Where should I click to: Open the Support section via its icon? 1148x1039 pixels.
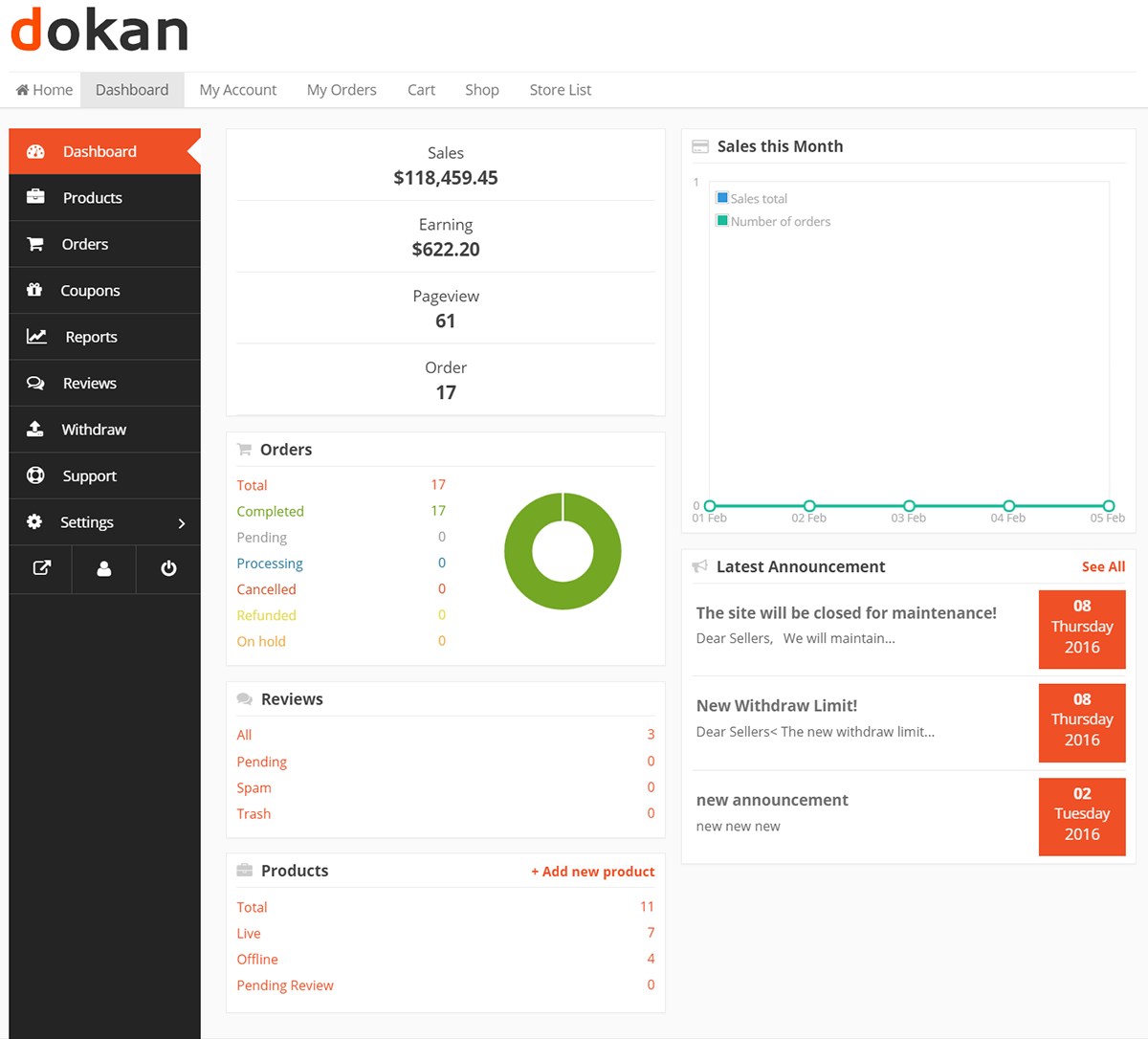(35, 475)
